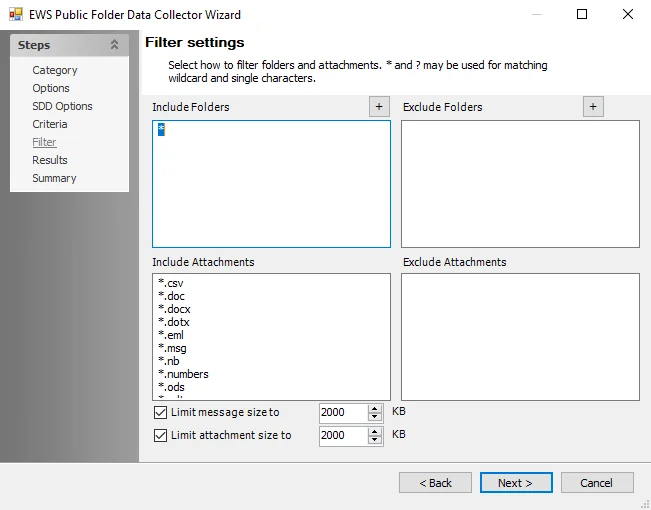Go to the Options step

point(51,88)
